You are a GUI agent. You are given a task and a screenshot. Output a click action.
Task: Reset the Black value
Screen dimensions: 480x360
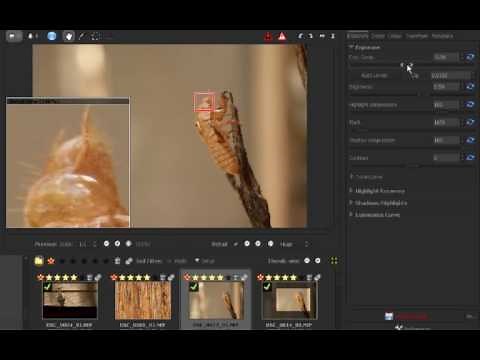tap(470, 122)
